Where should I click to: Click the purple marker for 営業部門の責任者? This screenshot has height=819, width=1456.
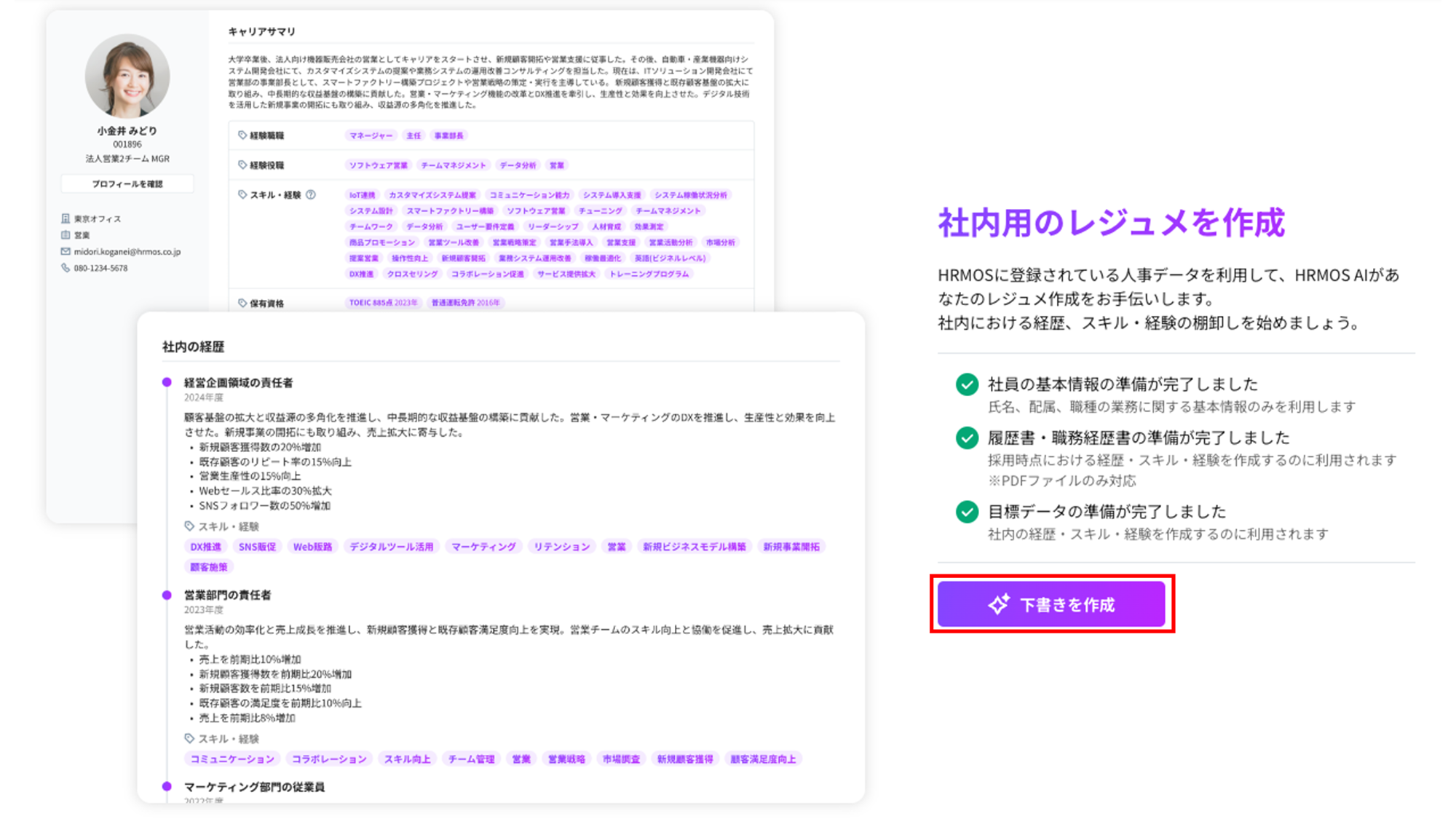click(x=167, y=595)
